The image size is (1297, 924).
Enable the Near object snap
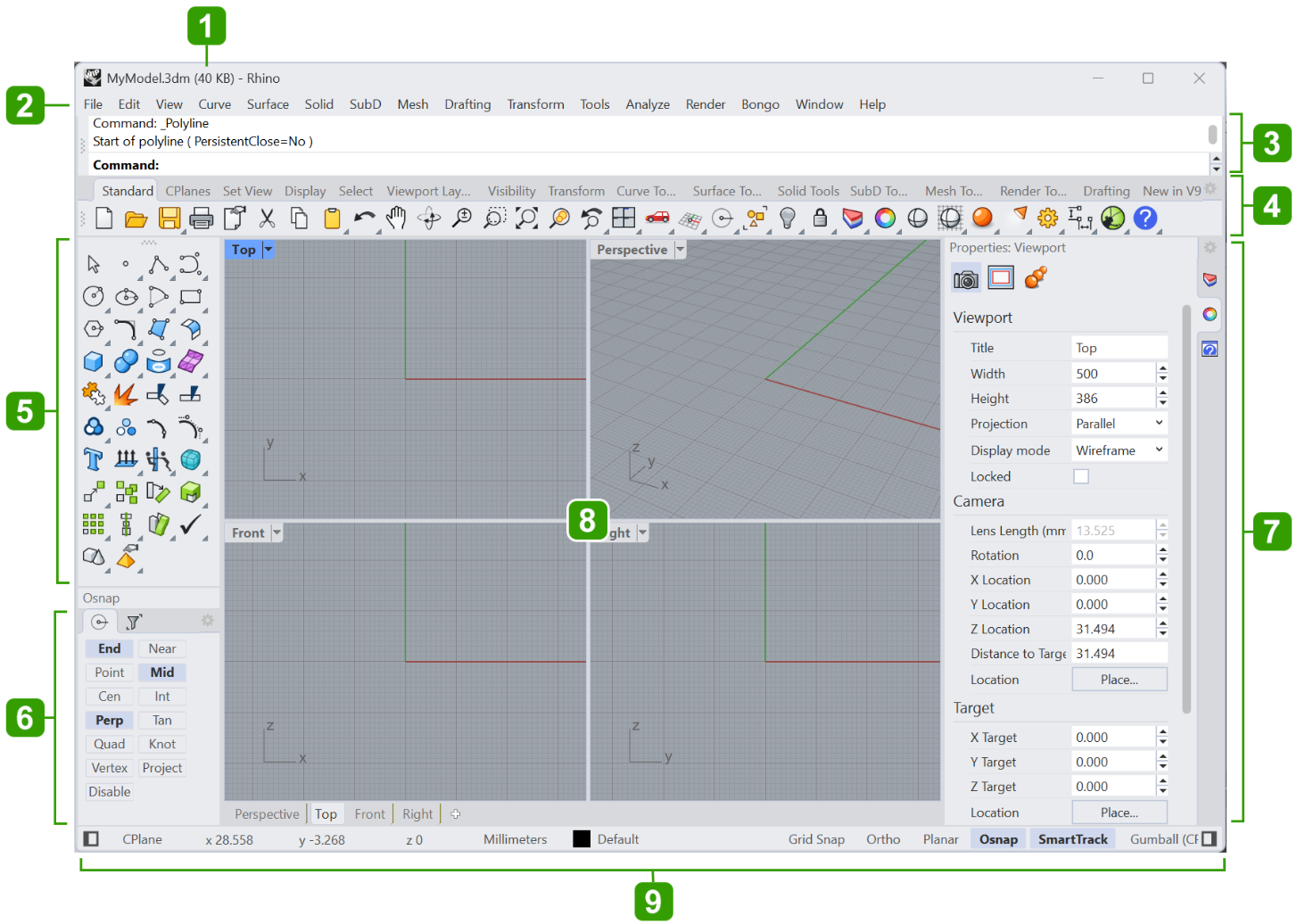161,648
